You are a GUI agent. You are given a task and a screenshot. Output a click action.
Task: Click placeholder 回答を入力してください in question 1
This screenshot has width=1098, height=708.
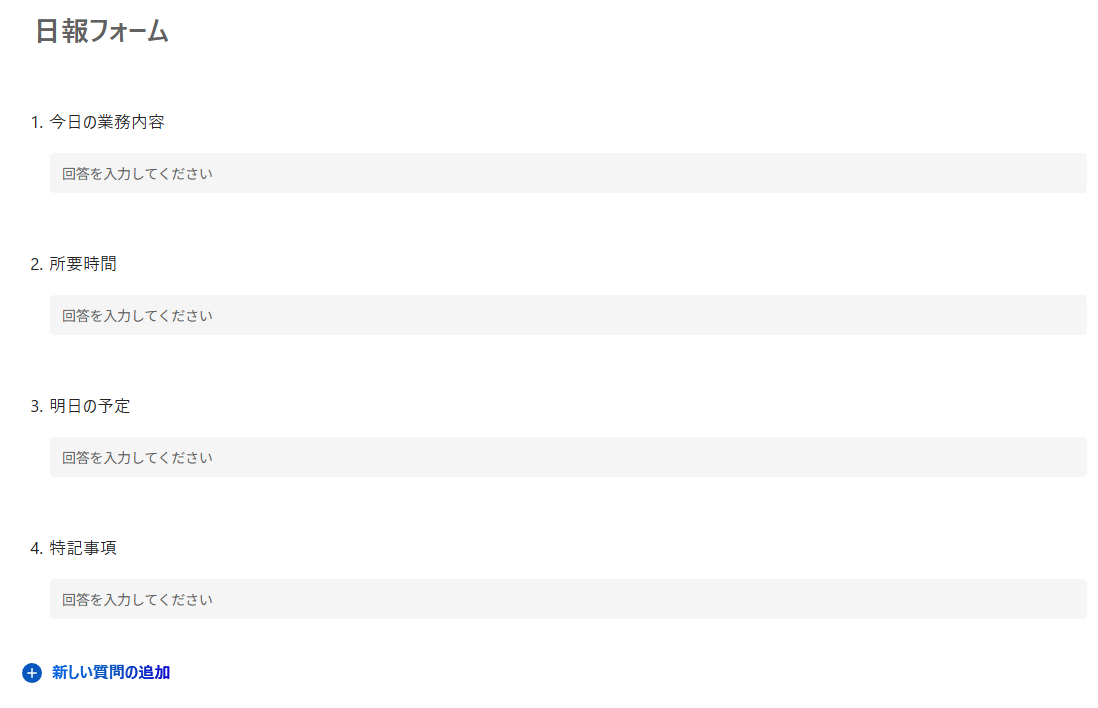click(x=137, y=174)
